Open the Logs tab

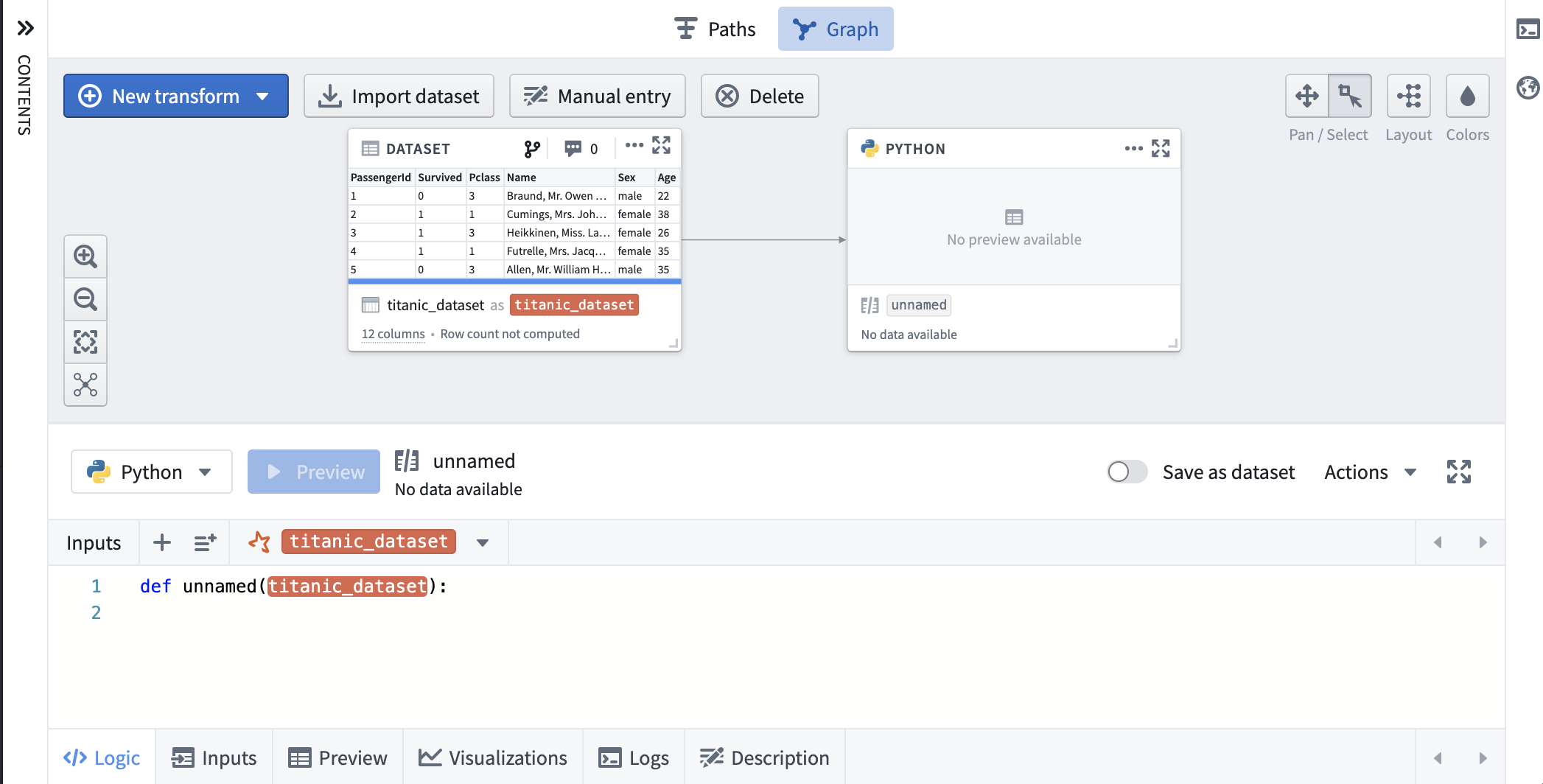pos(634,757)
